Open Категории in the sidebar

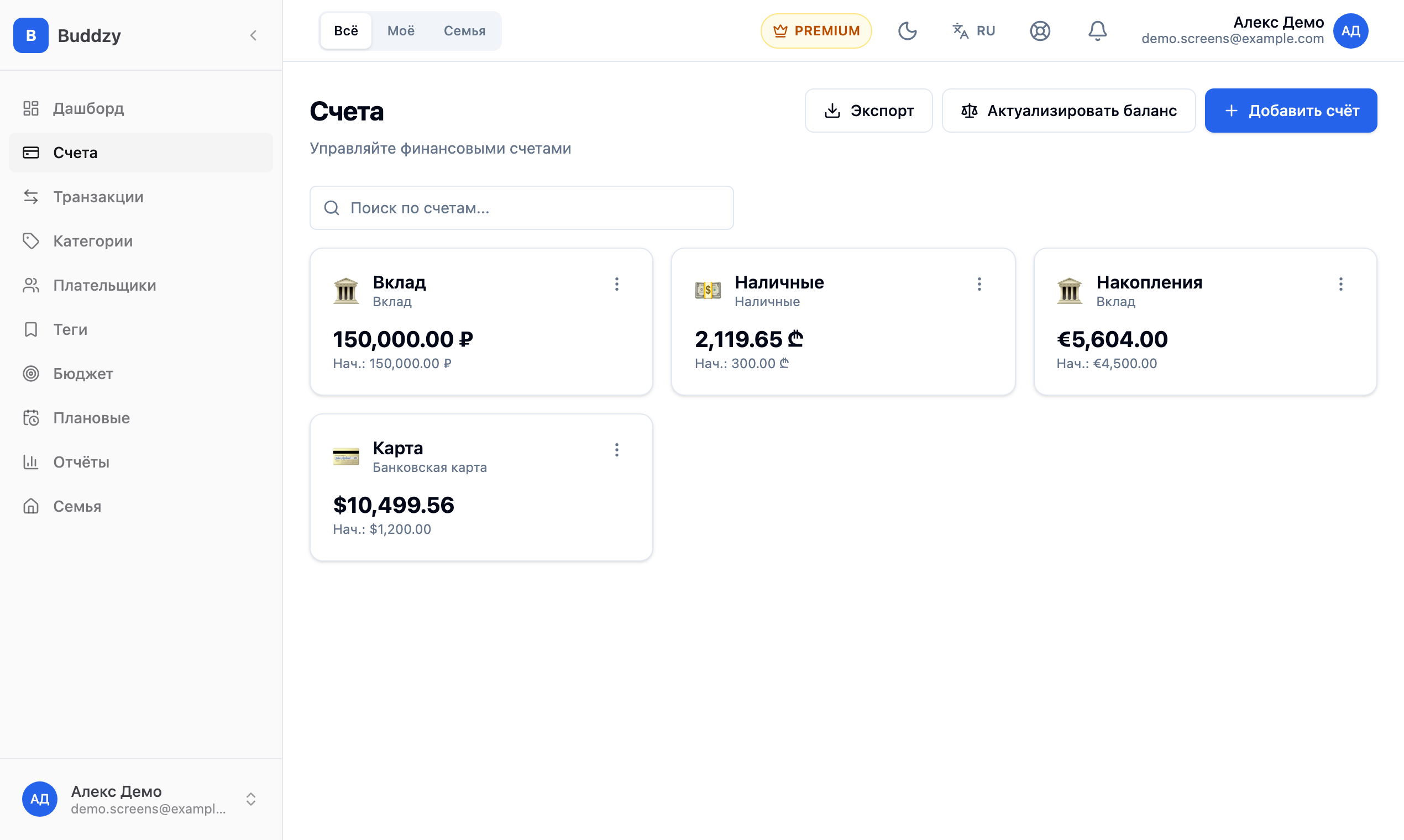[x=141, y=240]
